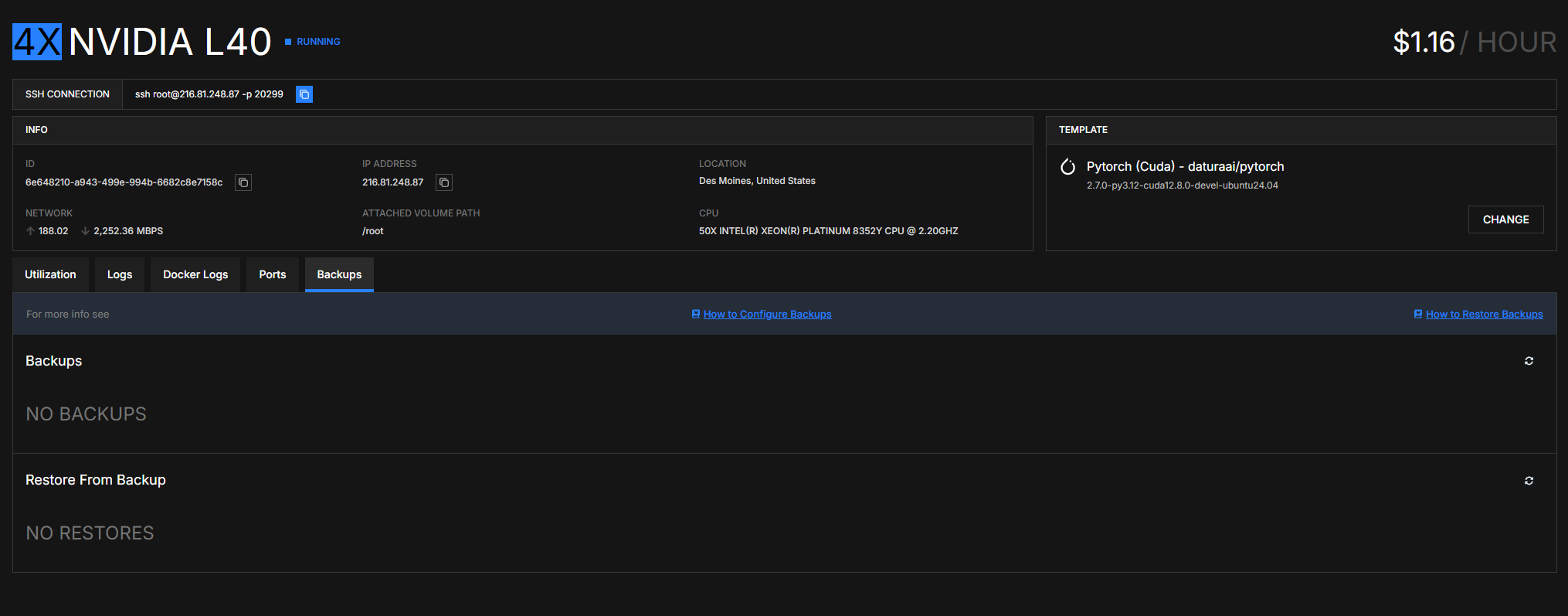Click the CHANGE template button
The height and width of the screenshot is (616, 1568).
[x=1505, y=220]
